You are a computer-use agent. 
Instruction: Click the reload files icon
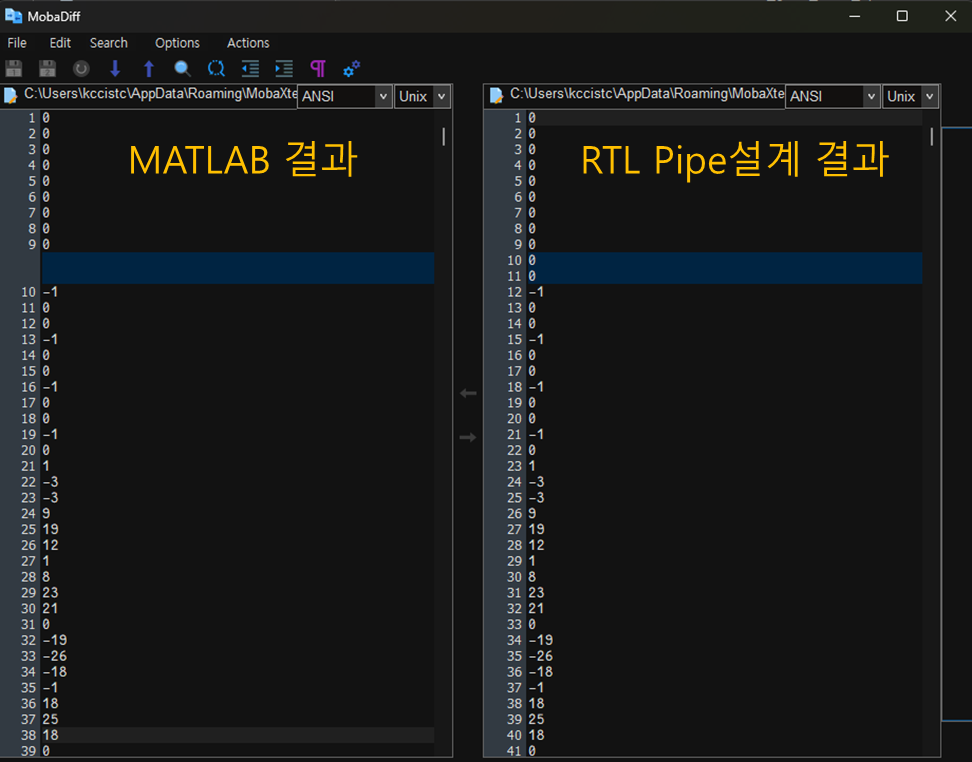tap(81, 69)
